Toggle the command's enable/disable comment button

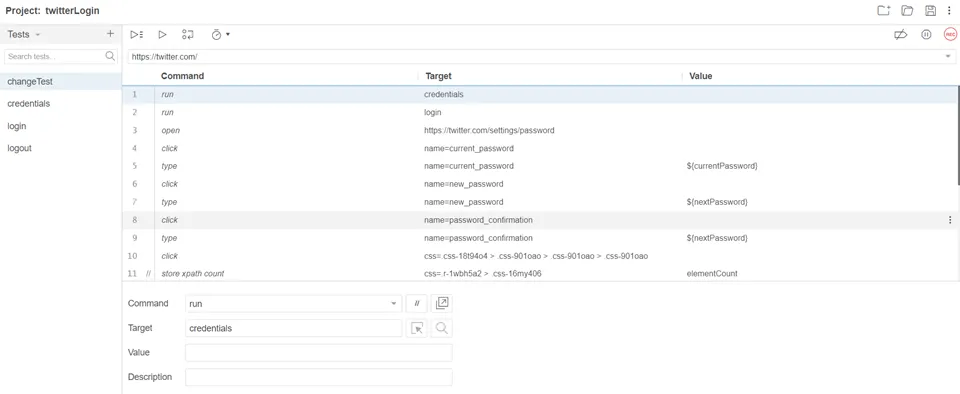417,303
